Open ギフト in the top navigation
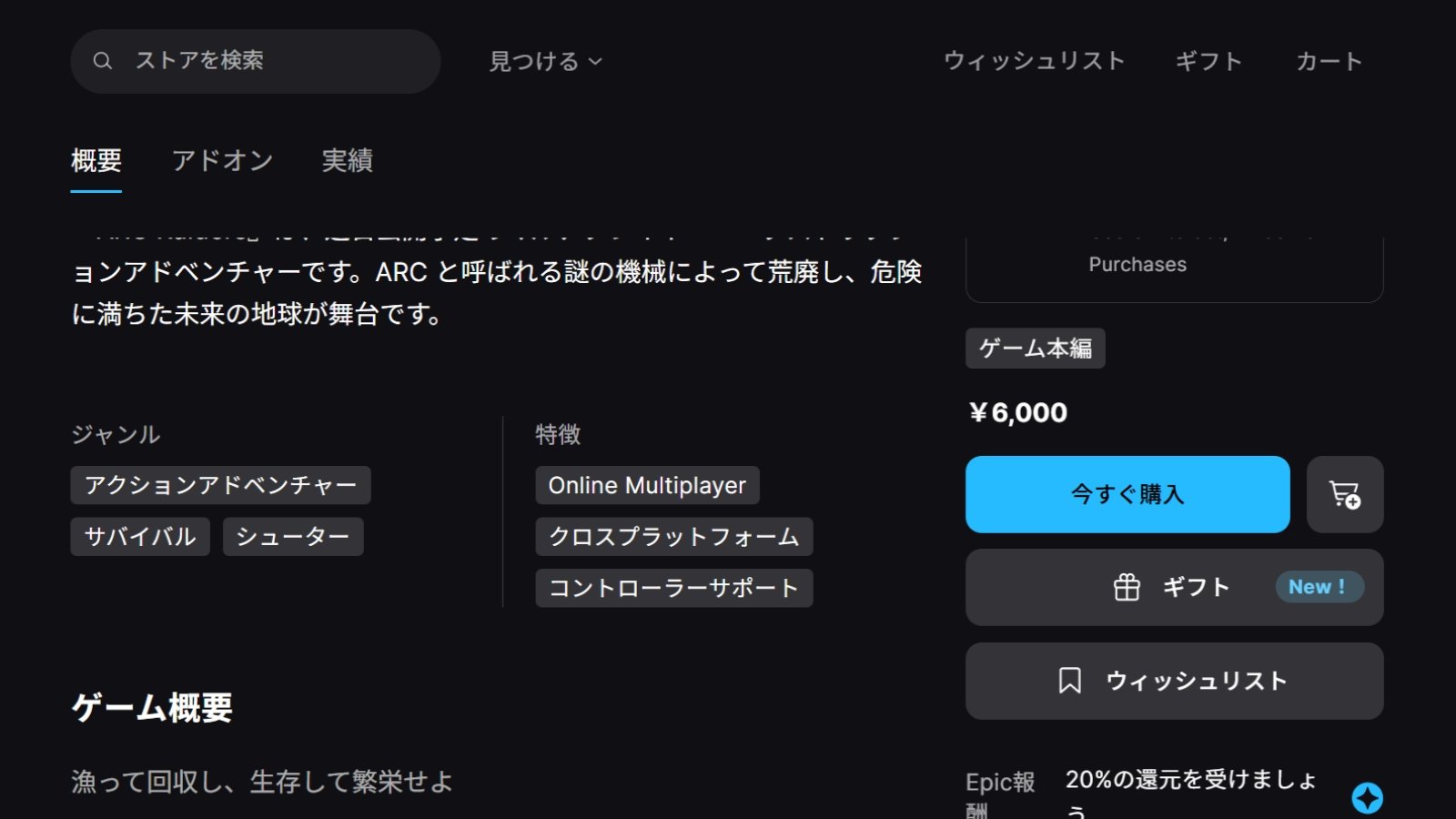1456x819 pixels. (x=1208, y=61)
